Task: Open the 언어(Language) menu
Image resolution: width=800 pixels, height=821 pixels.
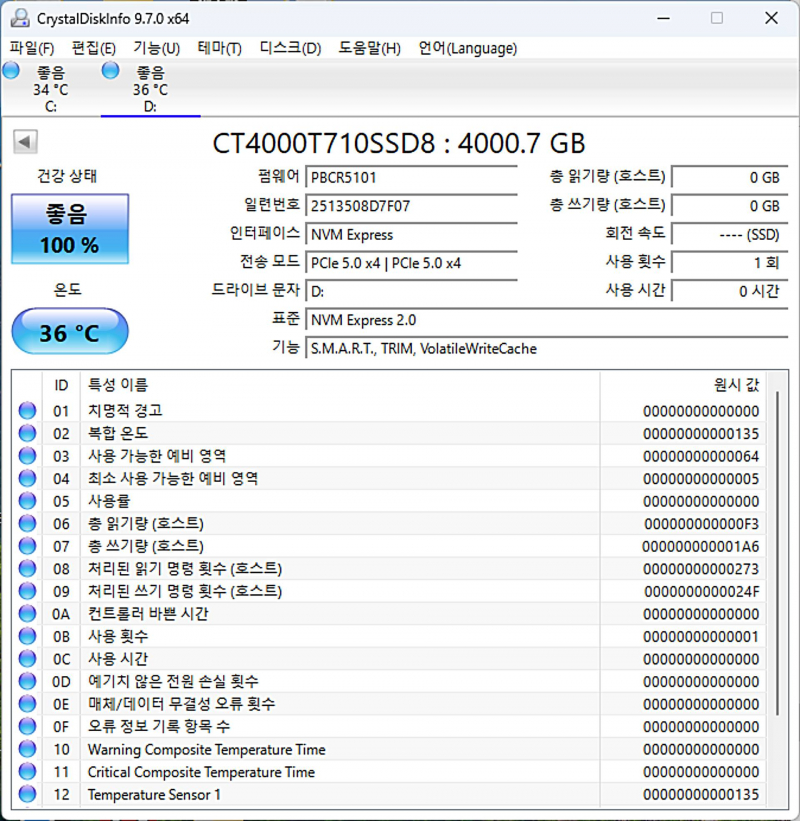Action: pos(467,48)
